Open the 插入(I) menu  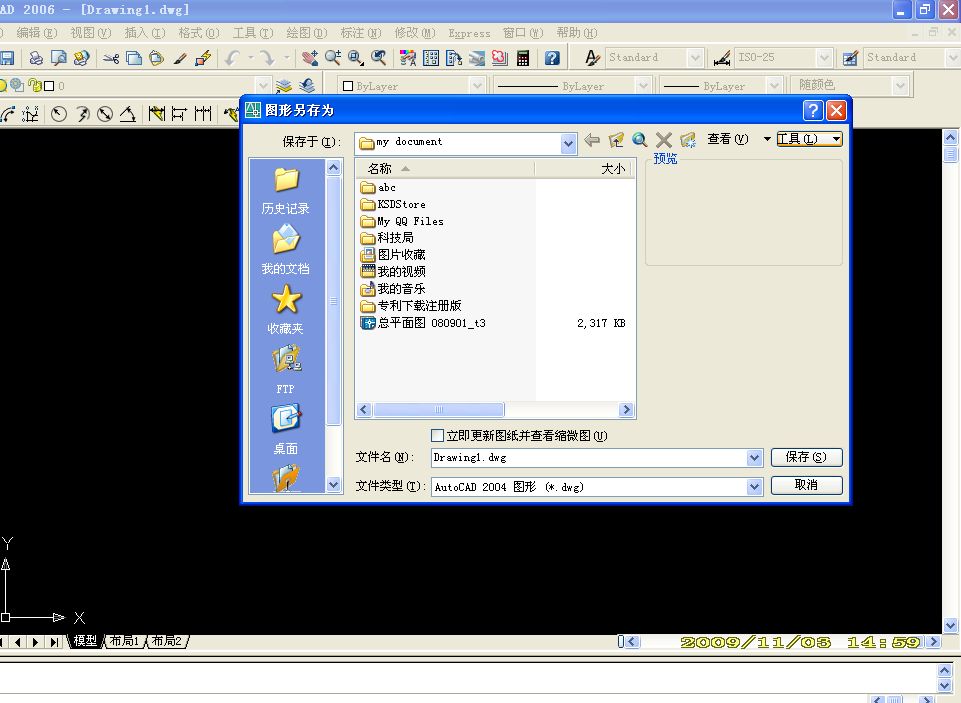(145, 33)
